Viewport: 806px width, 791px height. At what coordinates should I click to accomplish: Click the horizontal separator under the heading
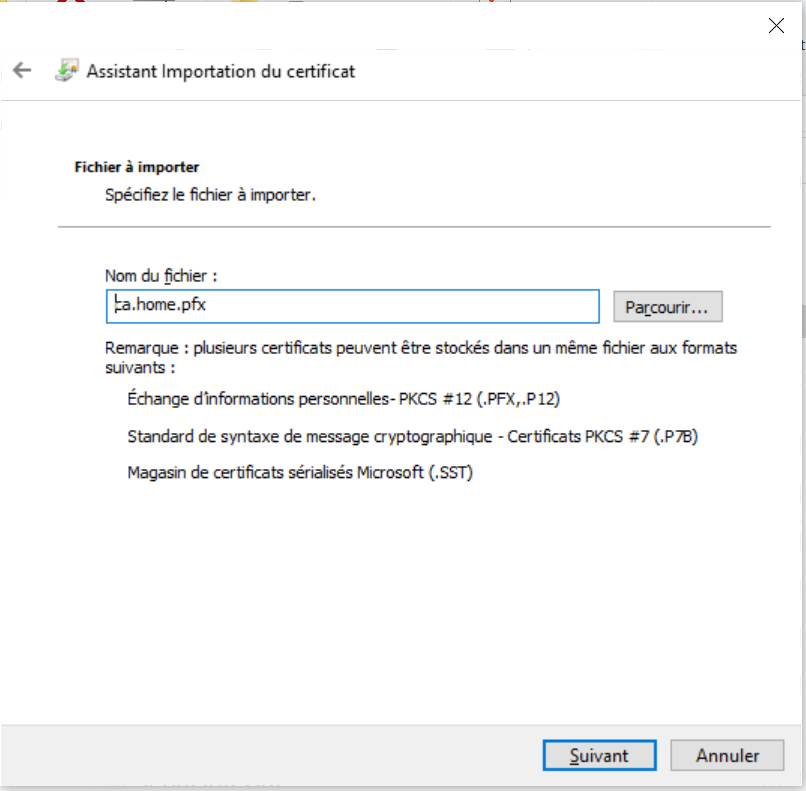414,227
